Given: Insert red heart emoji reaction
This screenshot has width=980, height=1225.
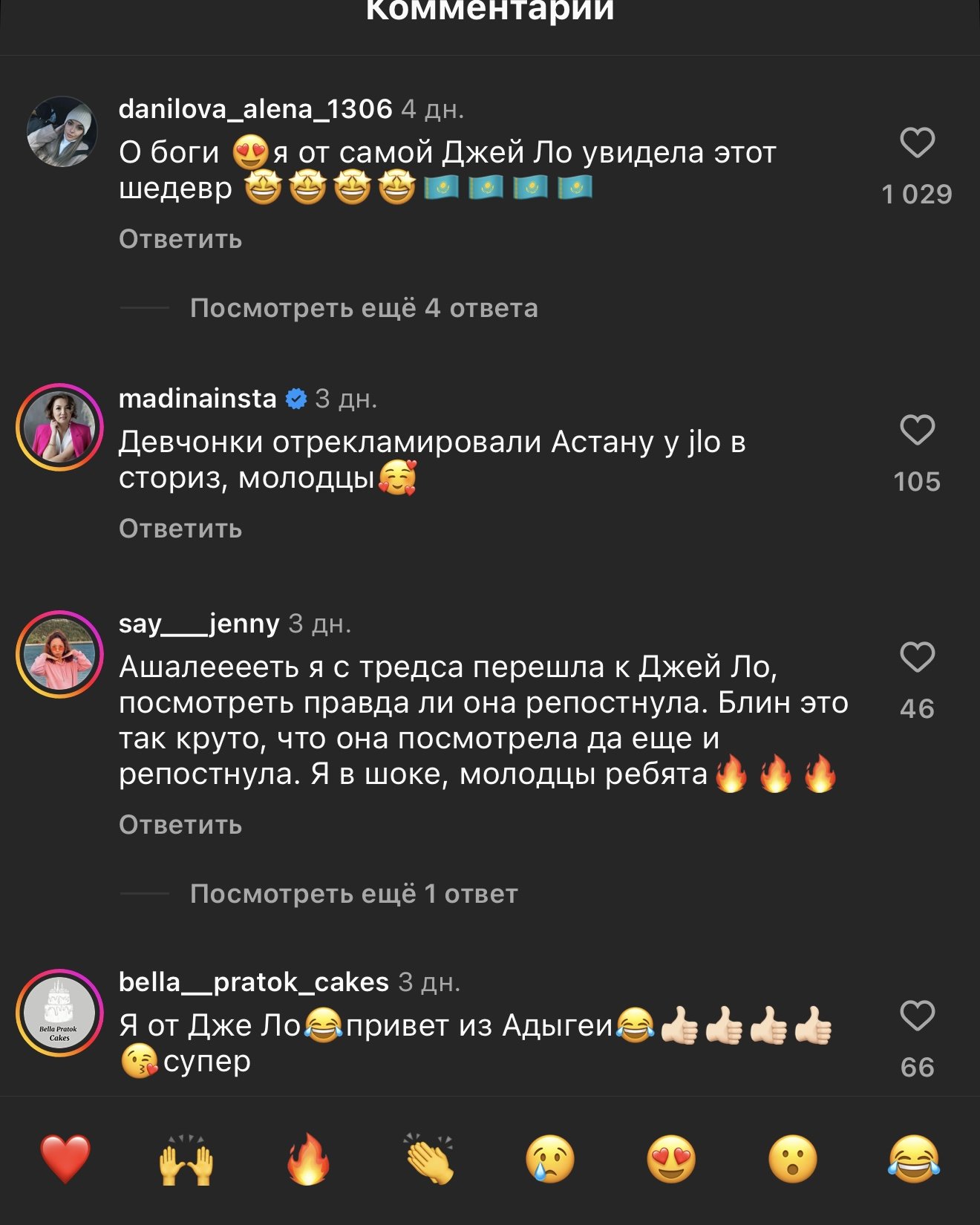Looking at the screenshot, I should [x=65, y=1159].
